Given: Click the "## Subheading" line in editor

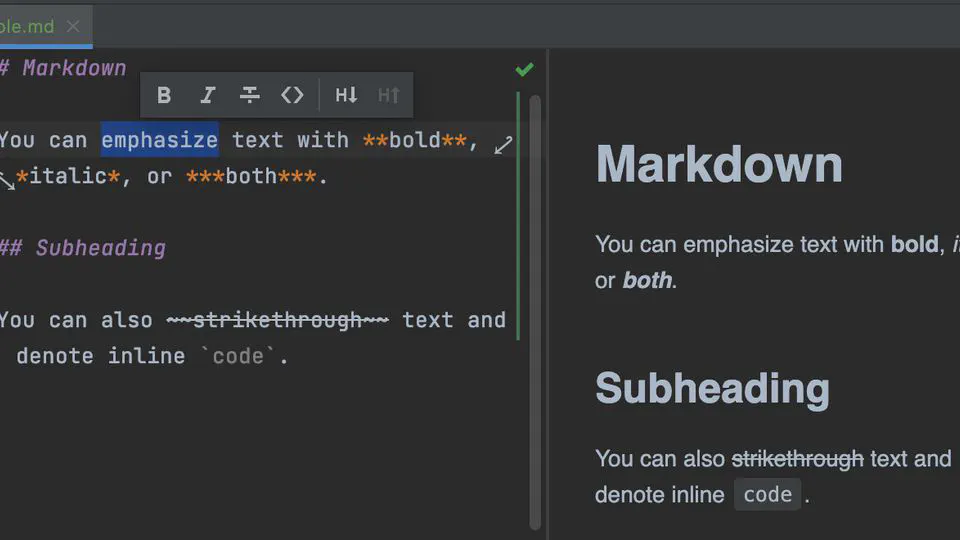Looking at the screenshot, I should pos(83,248).
